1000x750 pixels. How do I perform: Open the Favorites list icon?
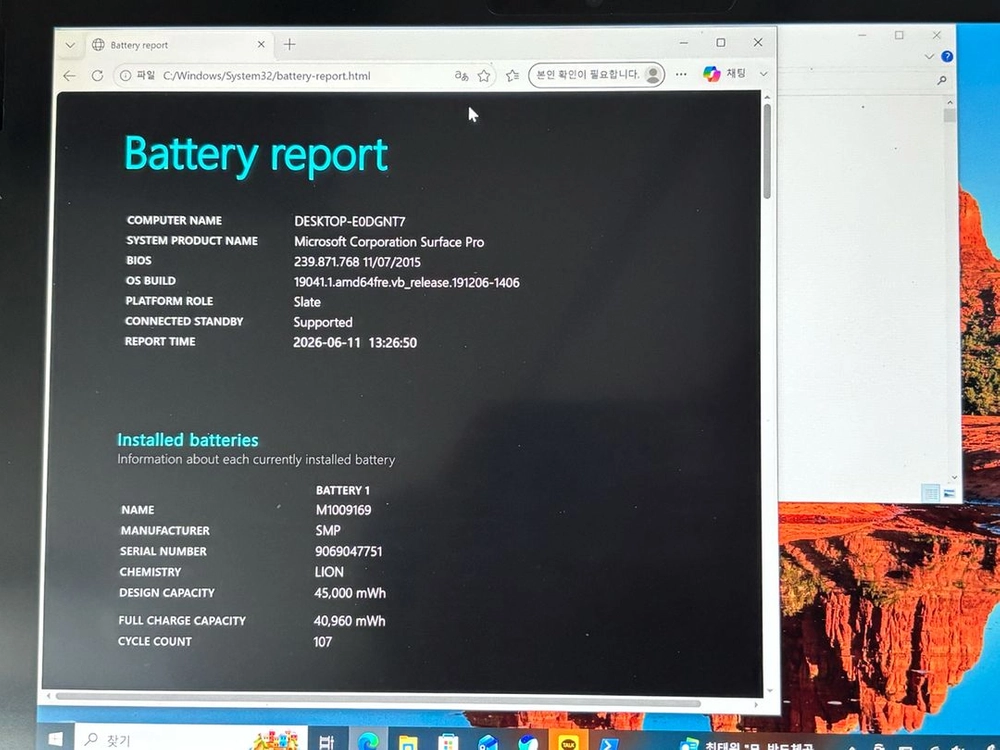click(512, 76)
